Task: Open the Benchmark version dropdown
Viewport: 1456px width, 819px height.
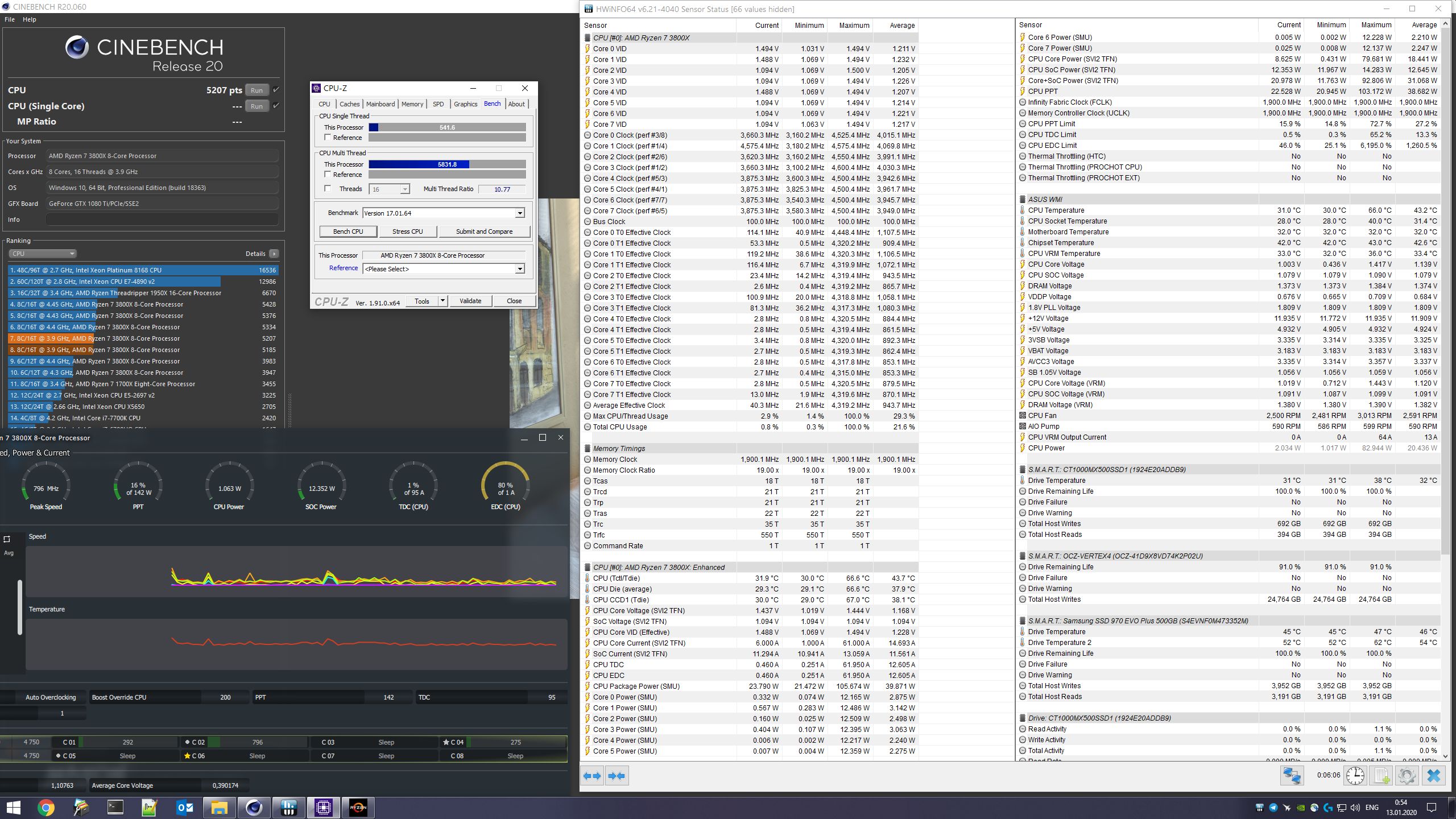Action: [x=519, y=213]
